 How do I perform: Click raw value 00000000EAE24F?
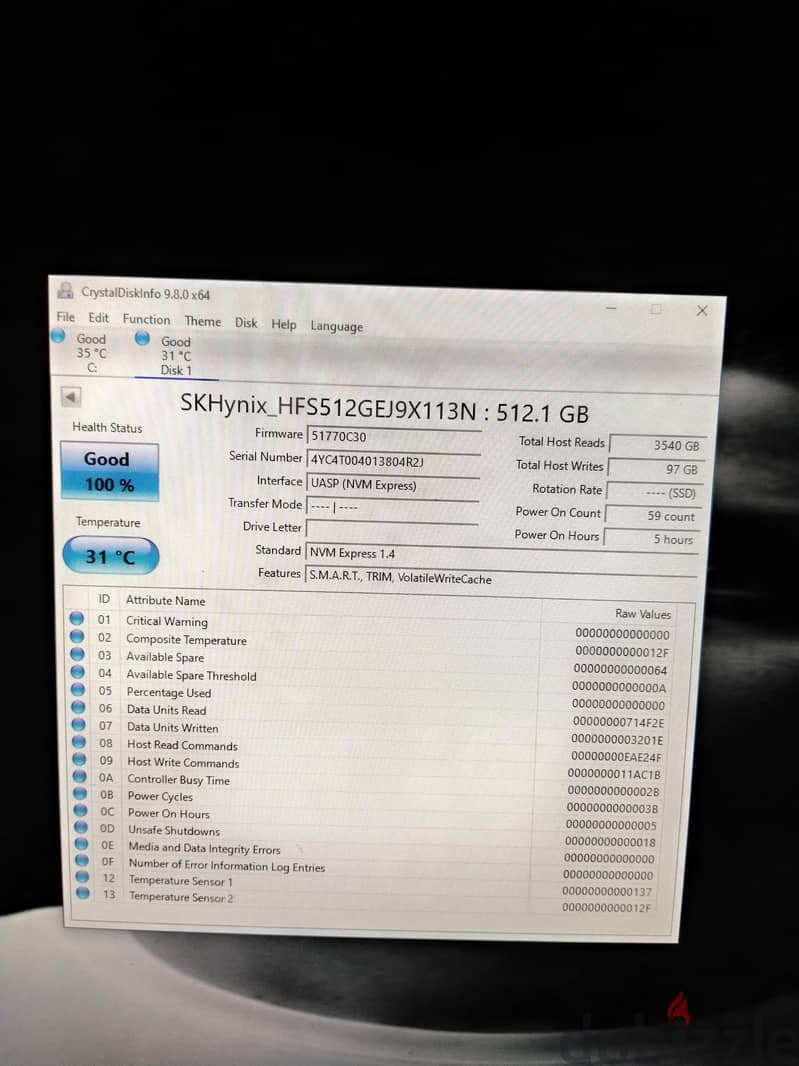[x=616, y=757]
